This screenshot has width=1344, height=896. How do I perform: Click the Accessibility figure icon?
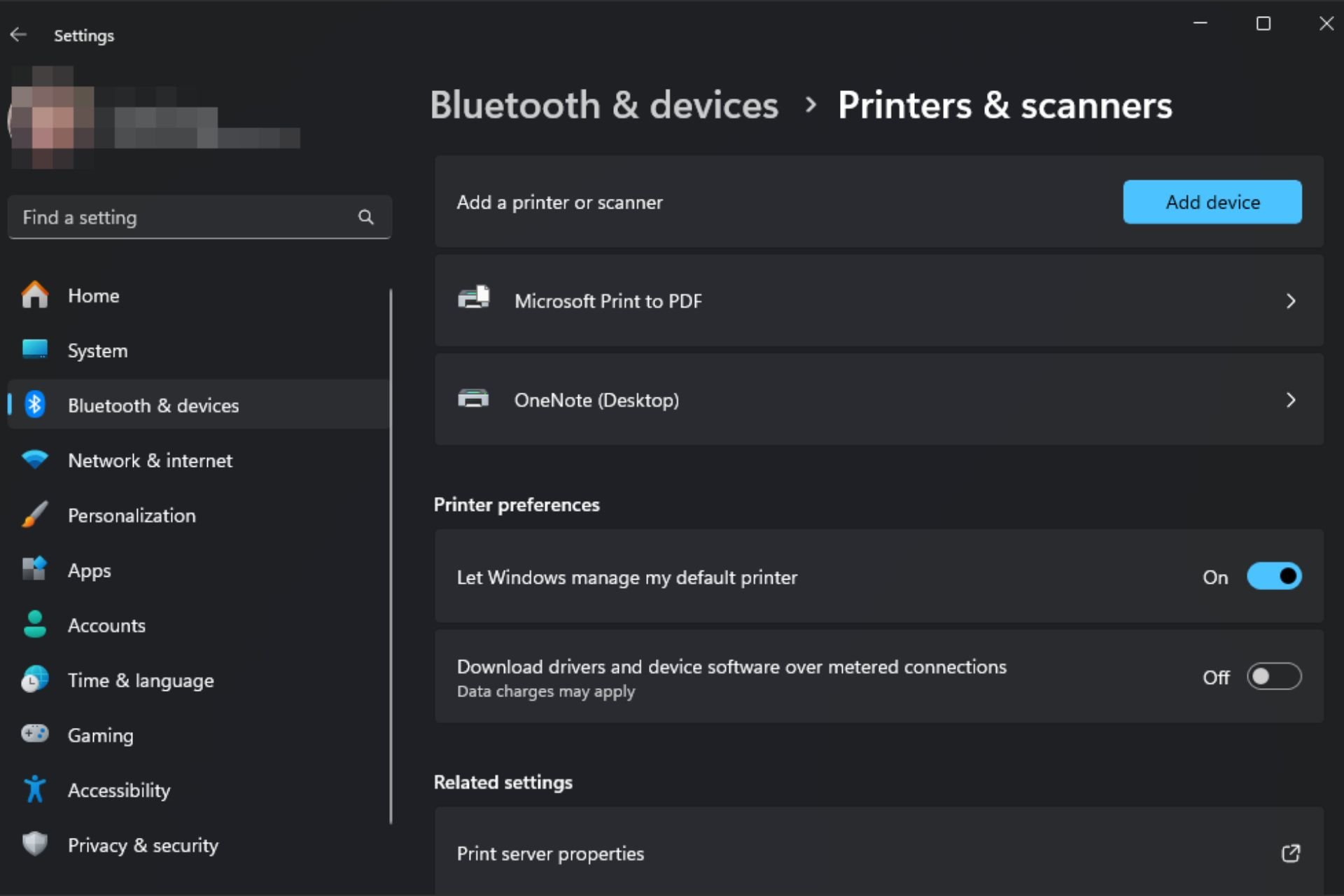[34, 789]
